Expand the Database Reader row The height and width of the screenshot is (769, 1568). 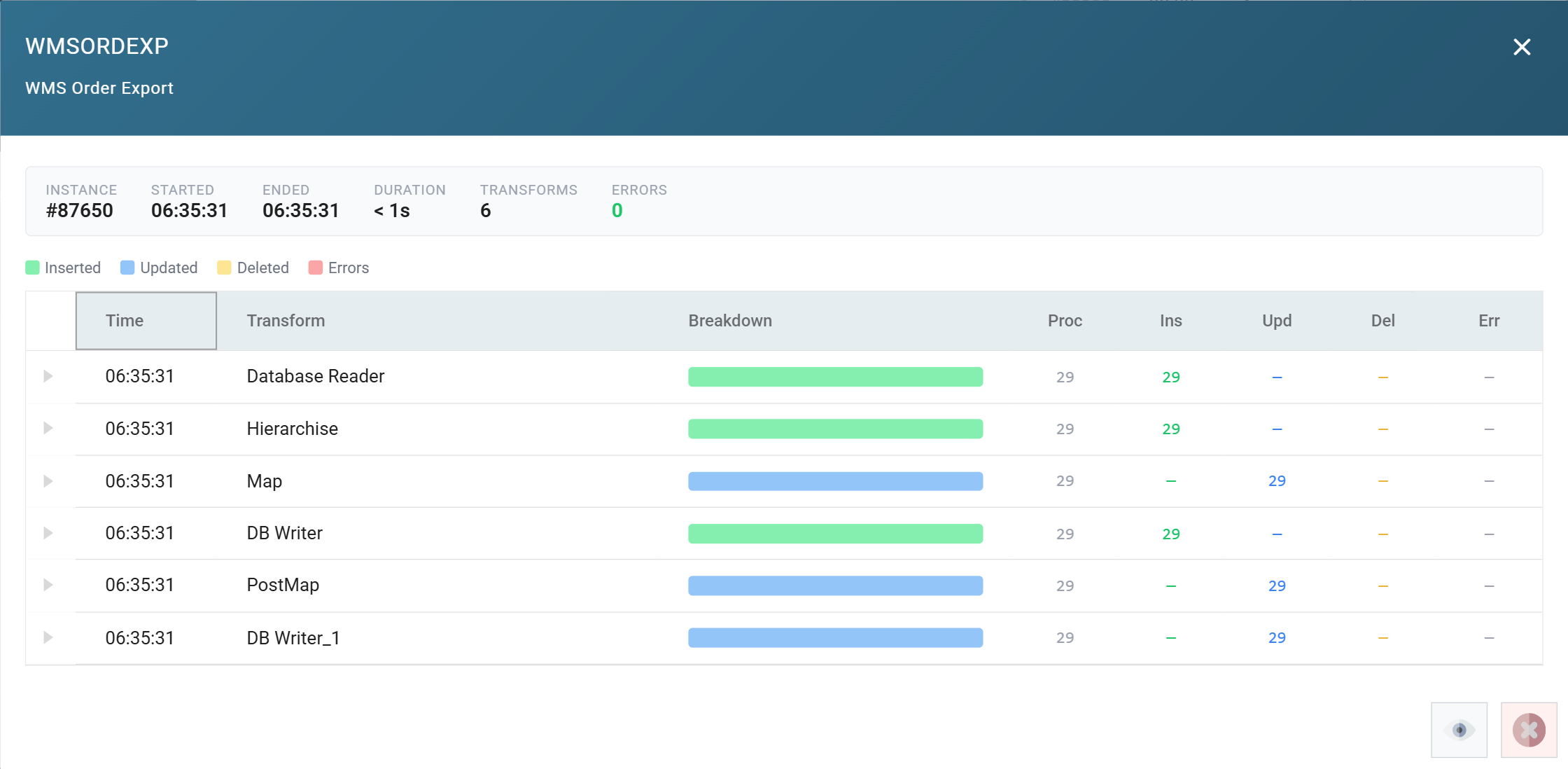pyautogui.click(x=48, y=376)
